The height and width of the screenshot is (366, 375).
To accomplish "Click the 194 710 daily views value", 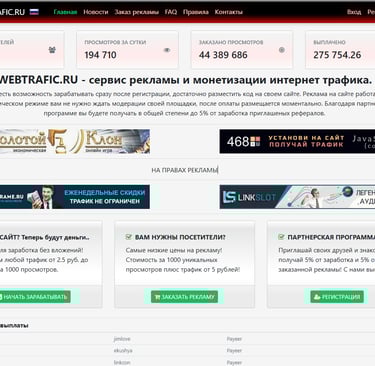I will coord(100,55).
